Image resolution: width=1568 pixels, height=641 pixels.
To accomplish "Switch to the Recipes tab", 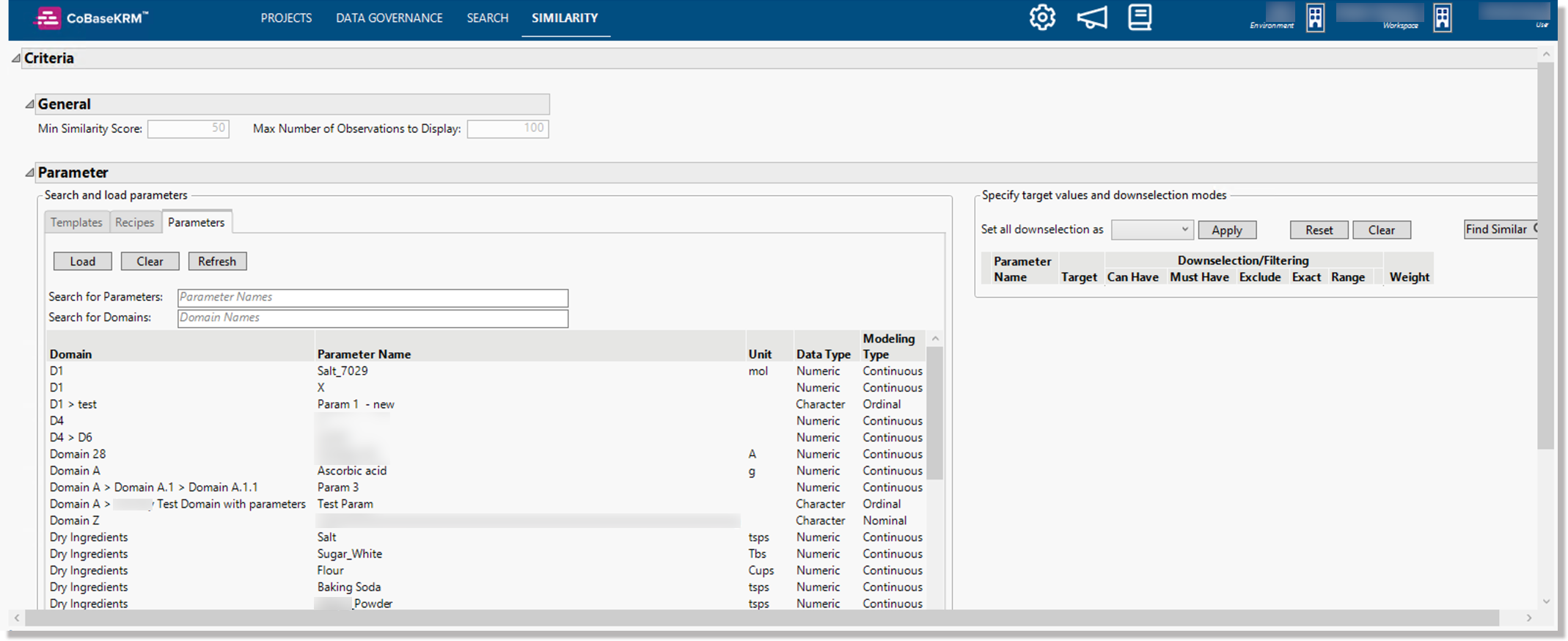I will (135, 222).
